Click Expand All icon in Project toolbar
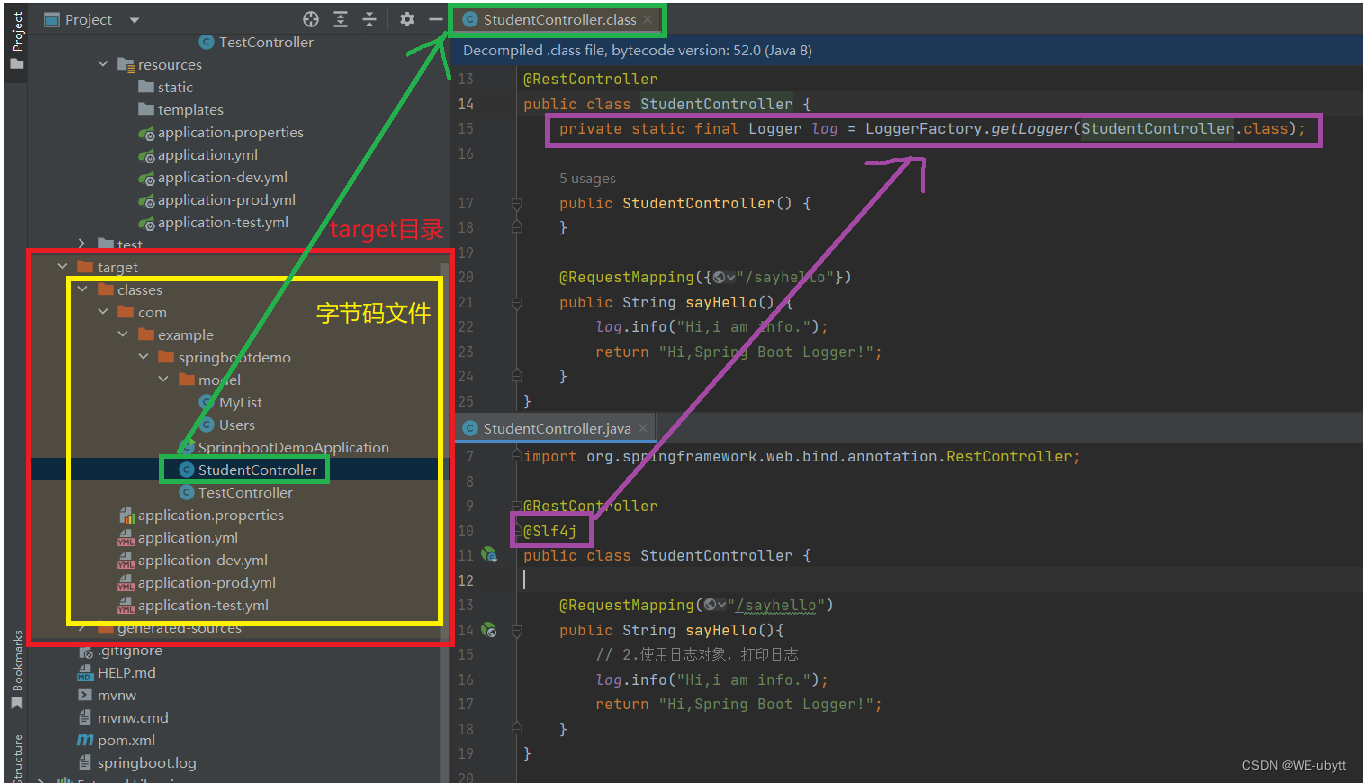Image resolution: width=1363 pixels, height=783 pixels. point(341,19)
